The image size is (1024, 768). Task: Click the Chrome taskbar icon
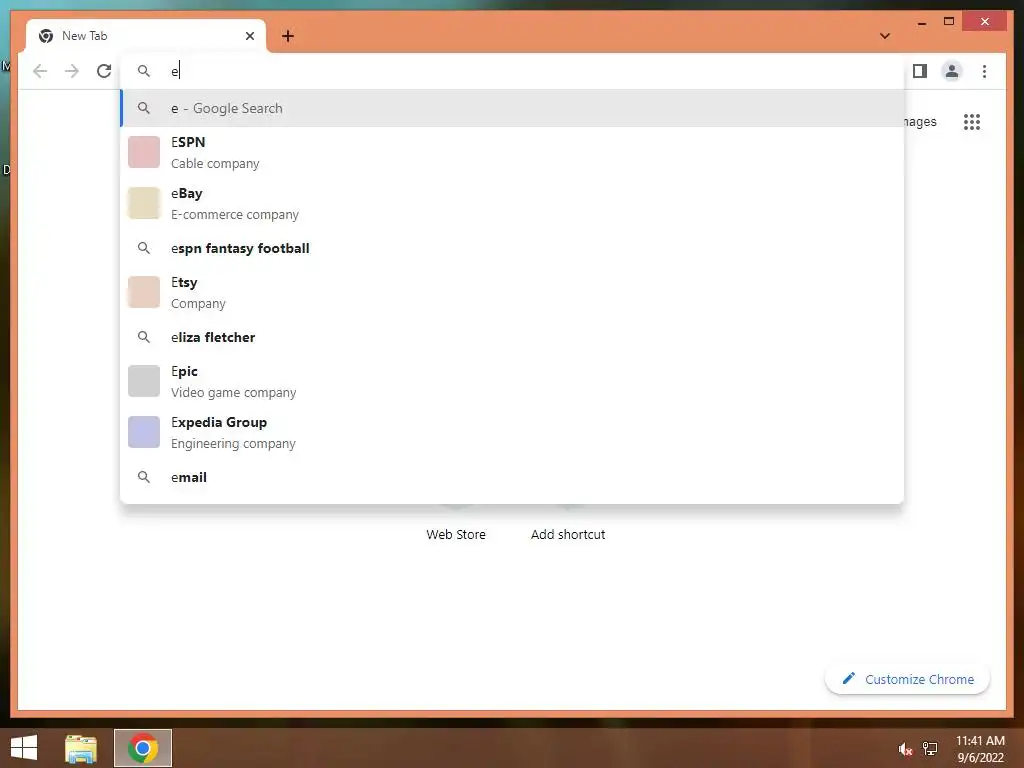coord(143,748)
